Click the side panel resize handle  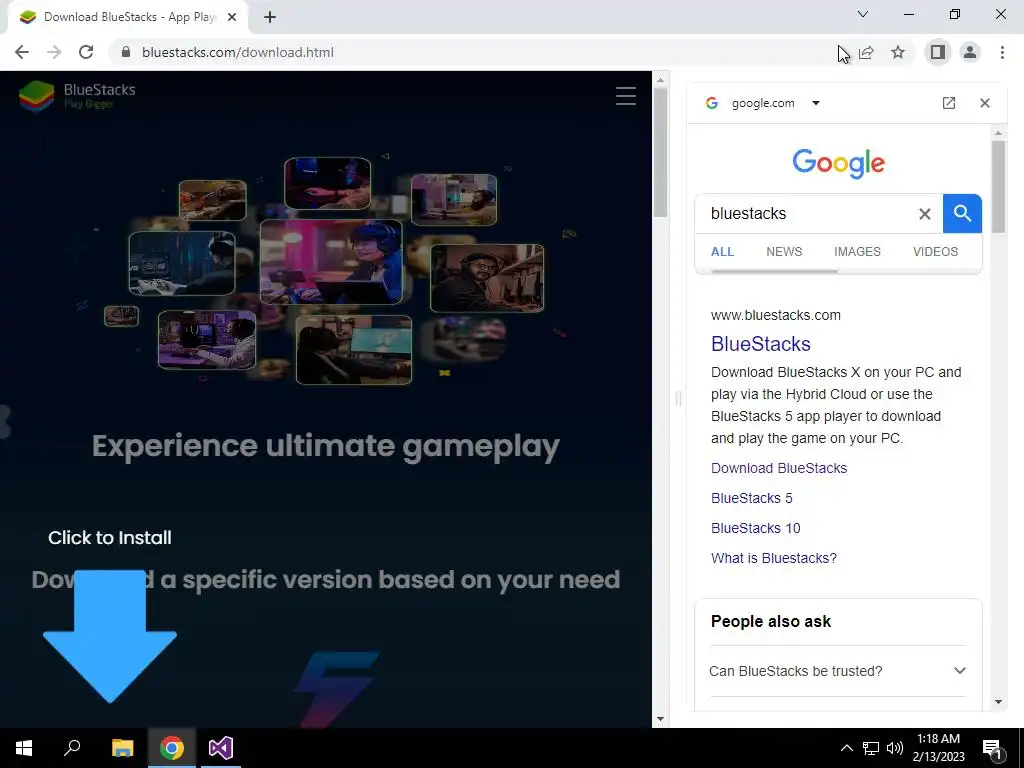click(x=678, y=398)
